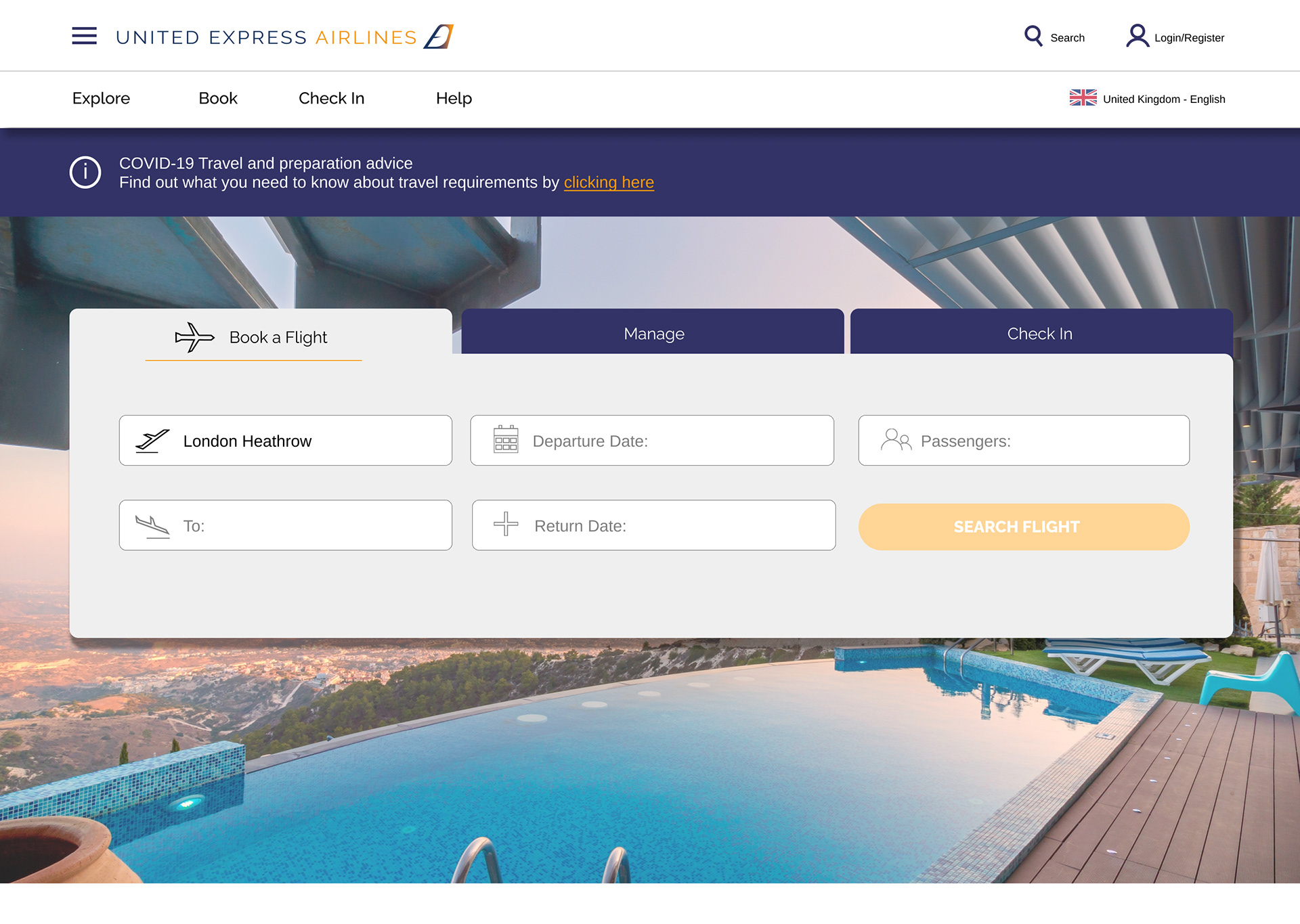Image resolution: width=1300 pixels, height=924 pixels.
Task: Open the Explore menu
Action: pos(101,98)
